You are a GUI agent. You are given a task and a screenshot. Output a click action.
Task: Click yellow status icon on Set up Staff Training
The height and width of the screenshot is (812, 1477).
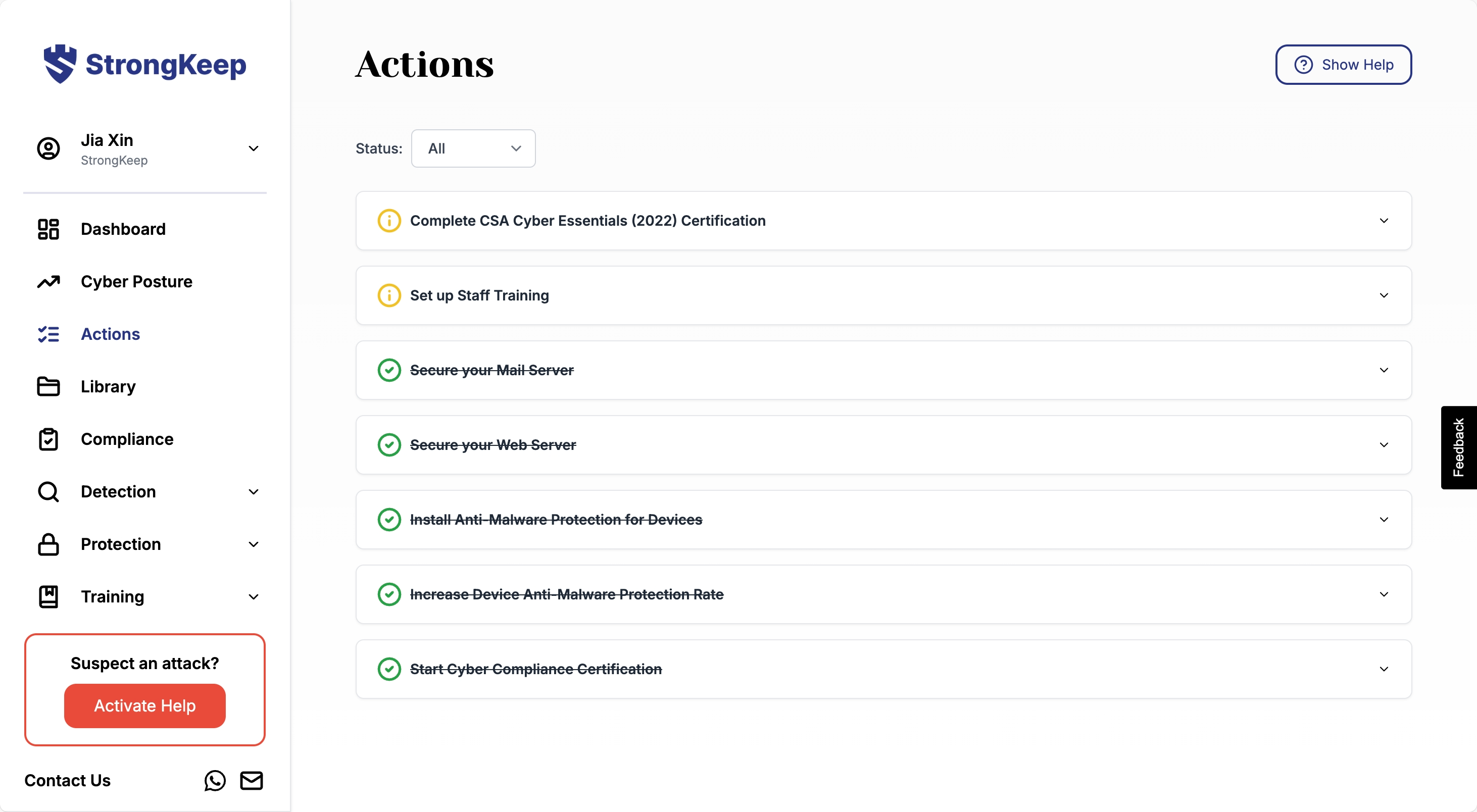[x=389, y=296]
